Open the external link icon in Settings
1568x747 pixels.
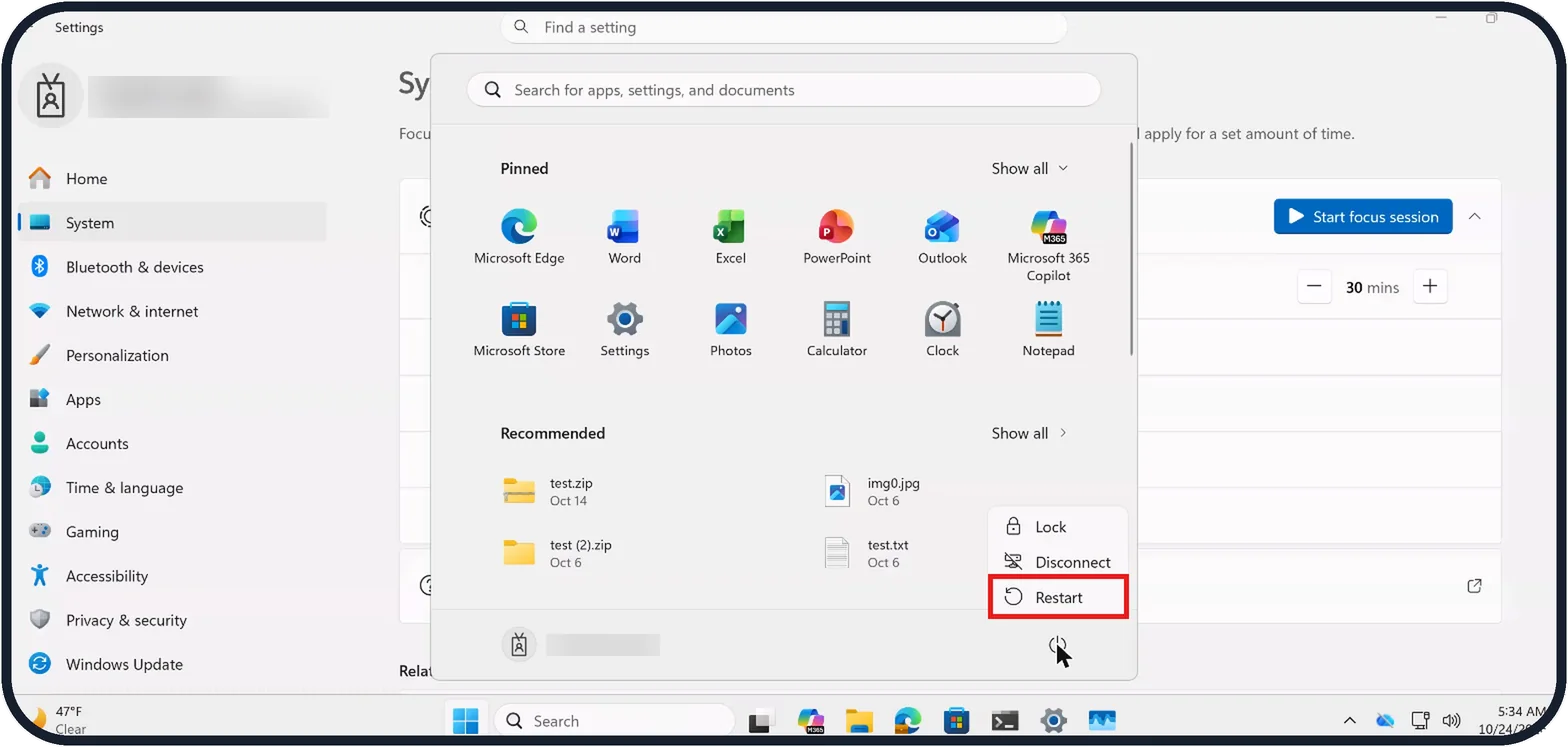[x=1474, y=586]
